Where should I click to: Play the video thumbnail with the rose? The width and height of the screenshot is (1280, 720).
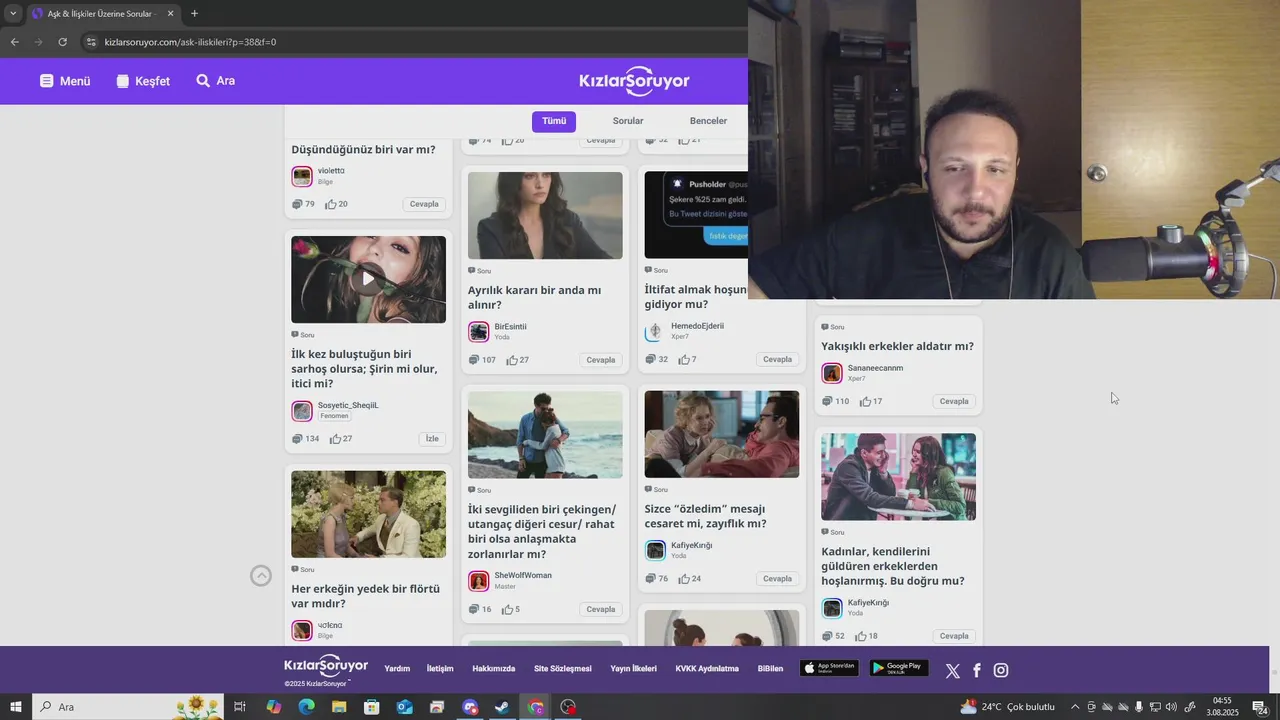click(x=368, y=279)
